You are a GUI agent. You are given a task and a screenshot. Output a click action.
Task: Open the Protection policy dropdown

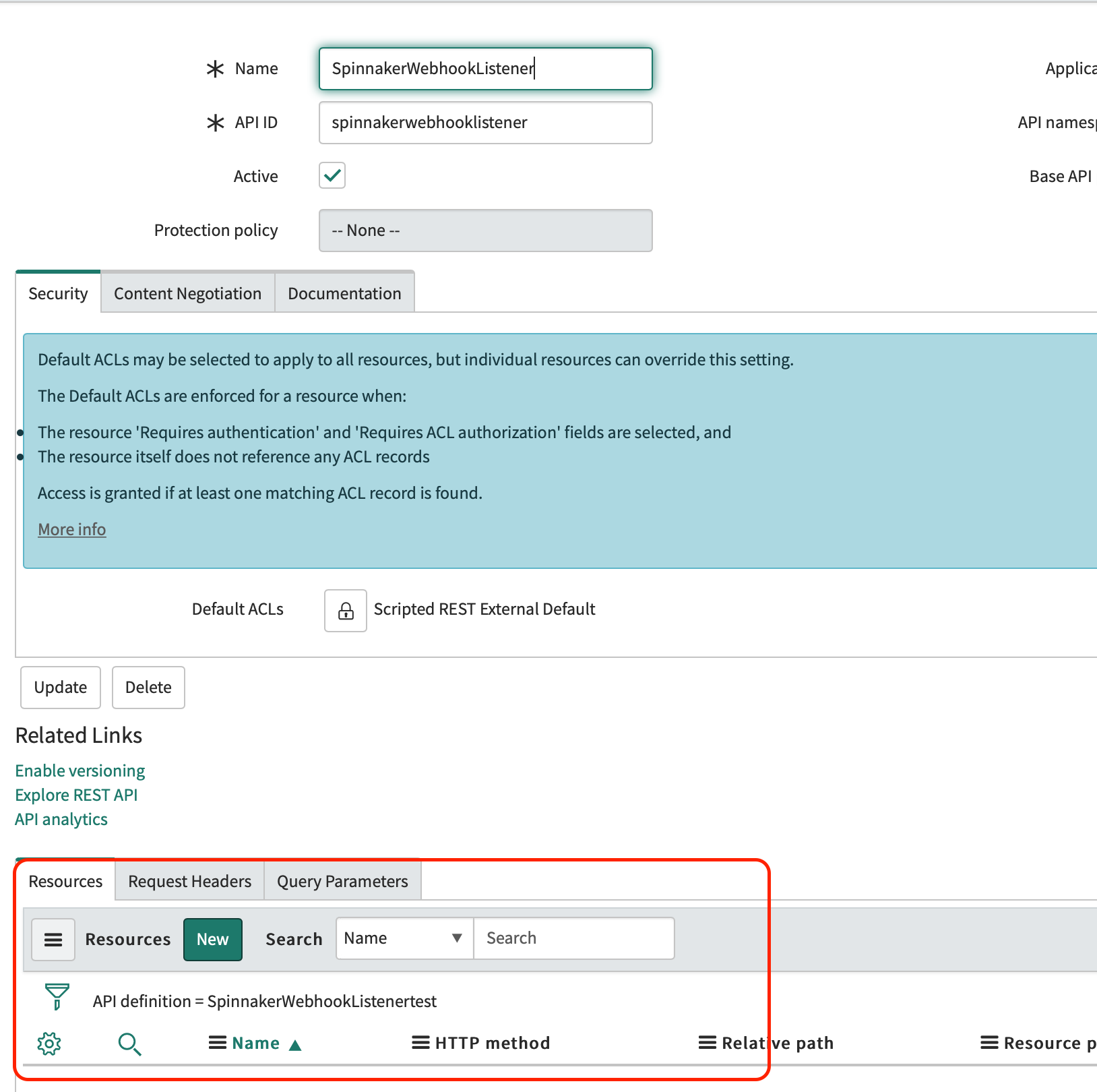485,231
